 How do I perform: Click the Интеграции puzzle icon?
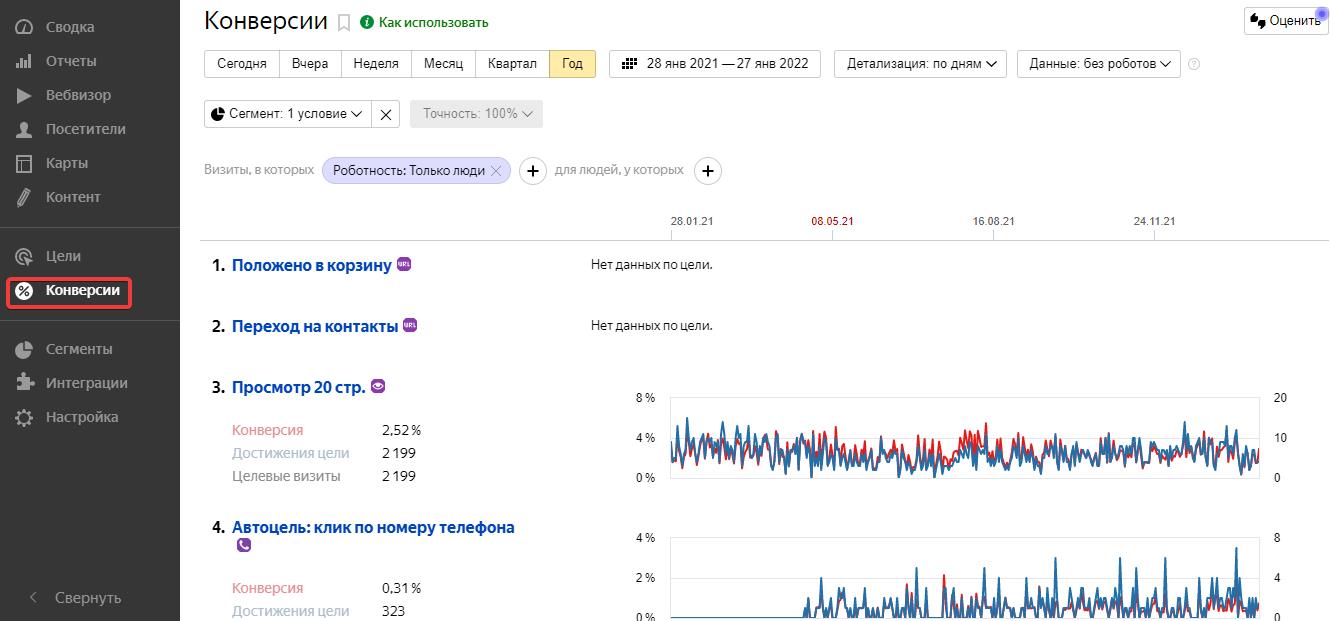tap(25, 383)
